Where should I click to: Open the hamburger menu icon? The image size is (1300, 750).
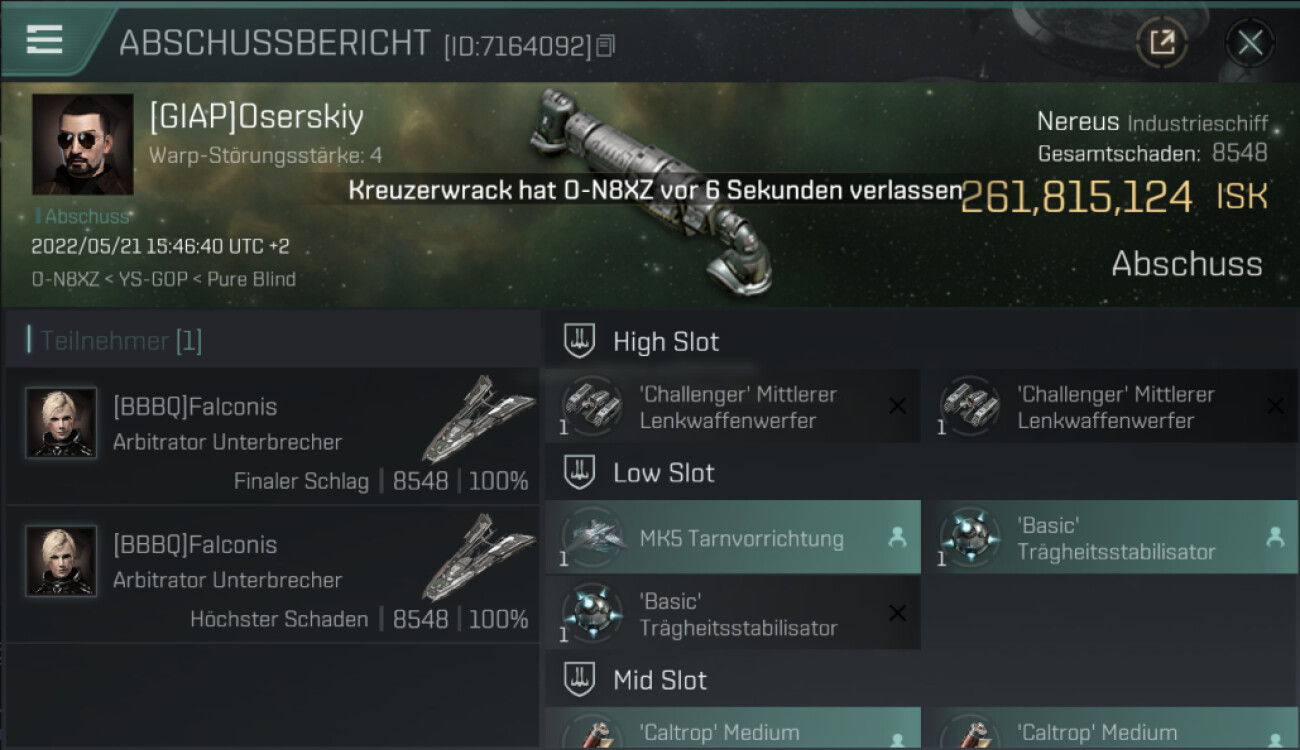(x=44, y=39)
